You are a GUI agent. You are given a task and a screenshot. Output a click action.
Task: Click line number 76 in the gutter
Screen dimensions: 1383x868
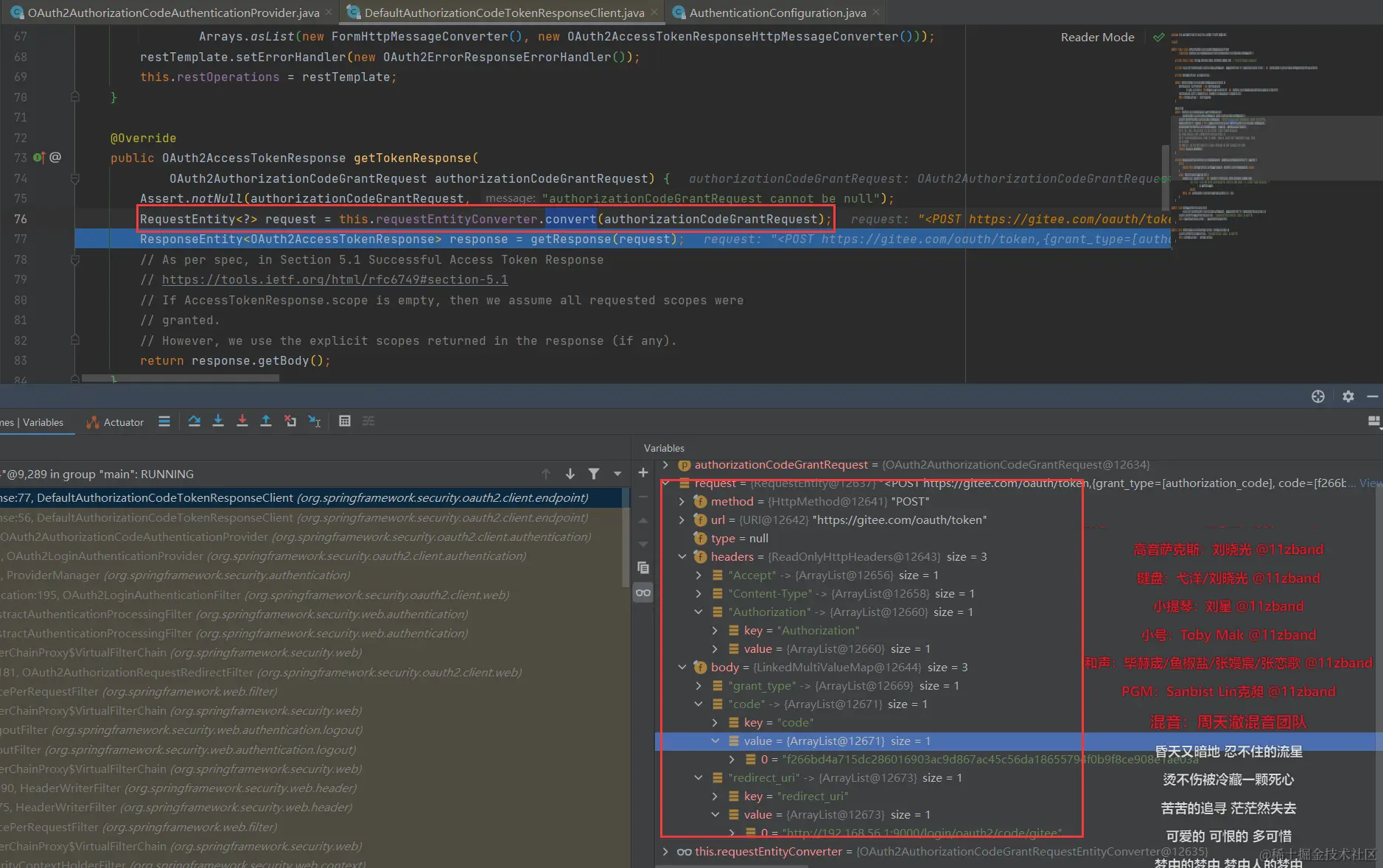(20, 219)
